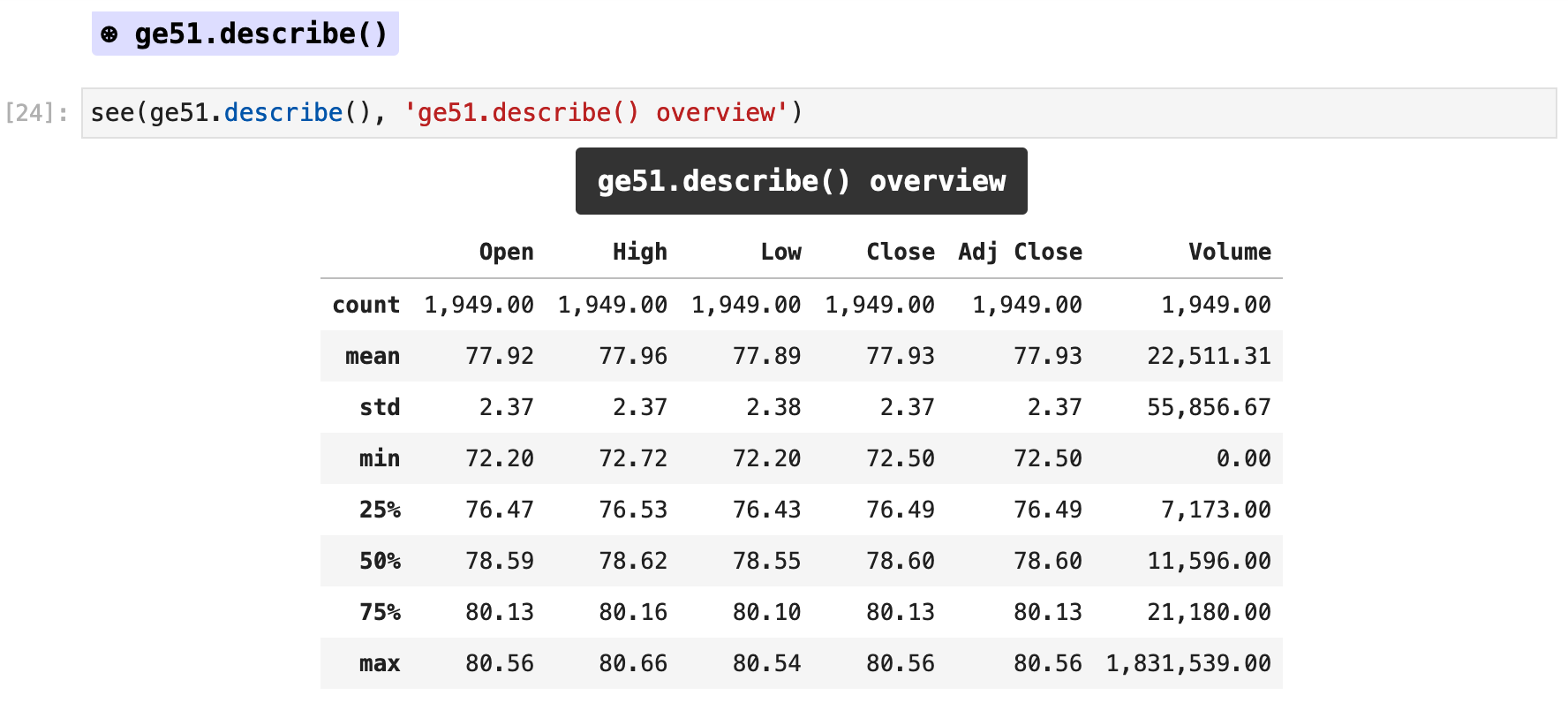The width and height of the screenshot is (1568, 703).
Task: Click the mean Open value 77.92
Action: point(500,356)
